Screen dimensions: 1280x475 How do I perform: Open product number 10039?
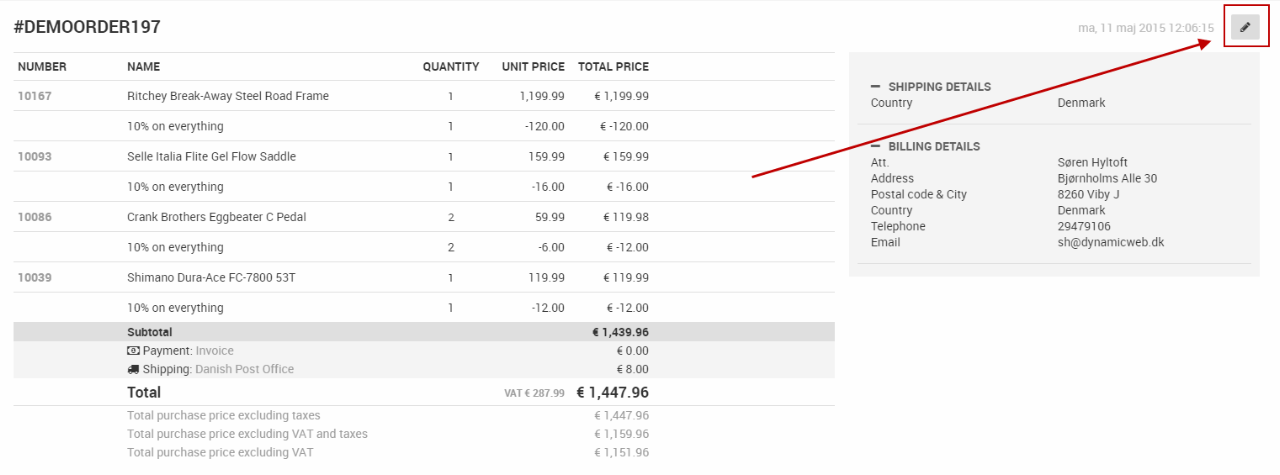click(34, 278)
